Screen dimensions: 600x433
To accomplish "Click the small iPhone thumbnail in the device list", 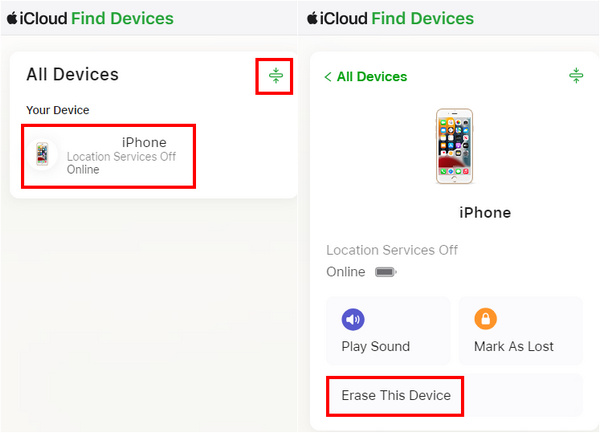I will click(x=42, y=155).
